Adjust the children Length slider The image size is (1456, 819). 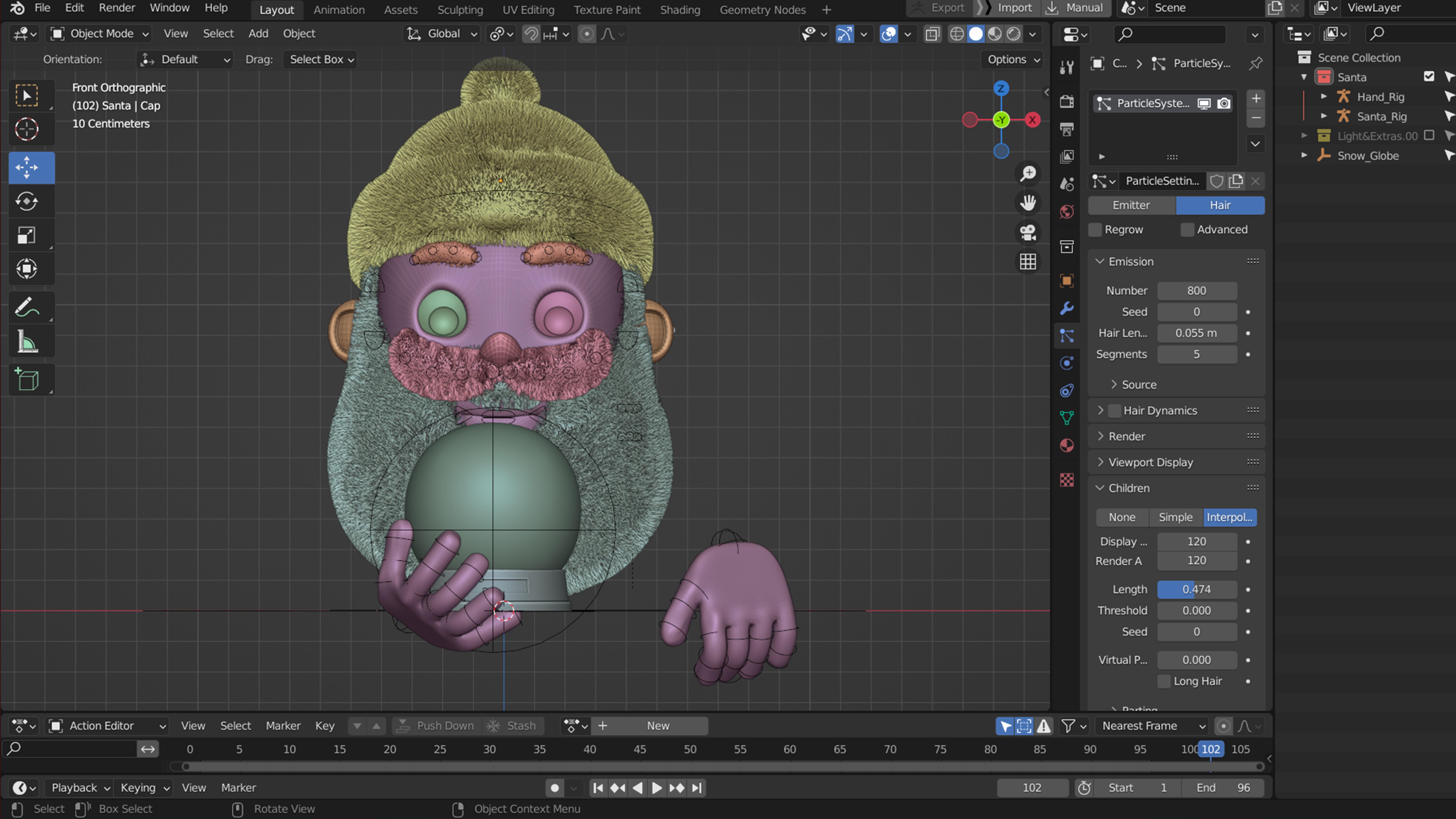[1197, 590]
